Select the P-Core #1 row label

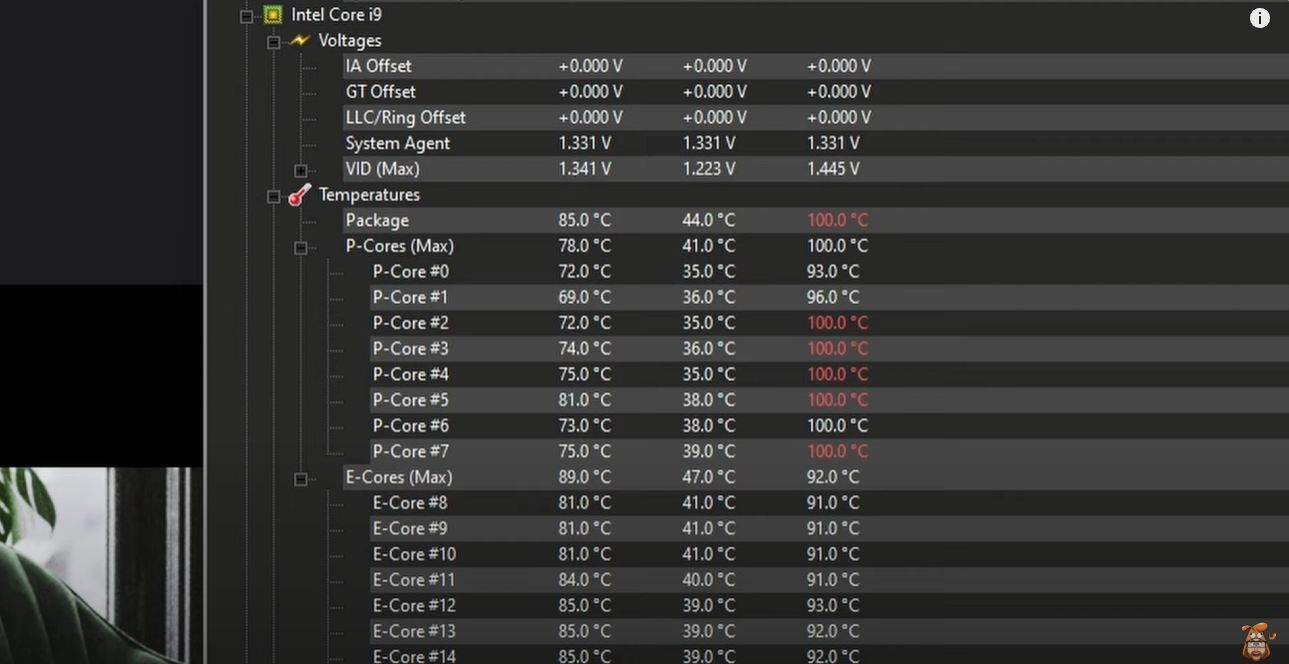pos(410,297)
